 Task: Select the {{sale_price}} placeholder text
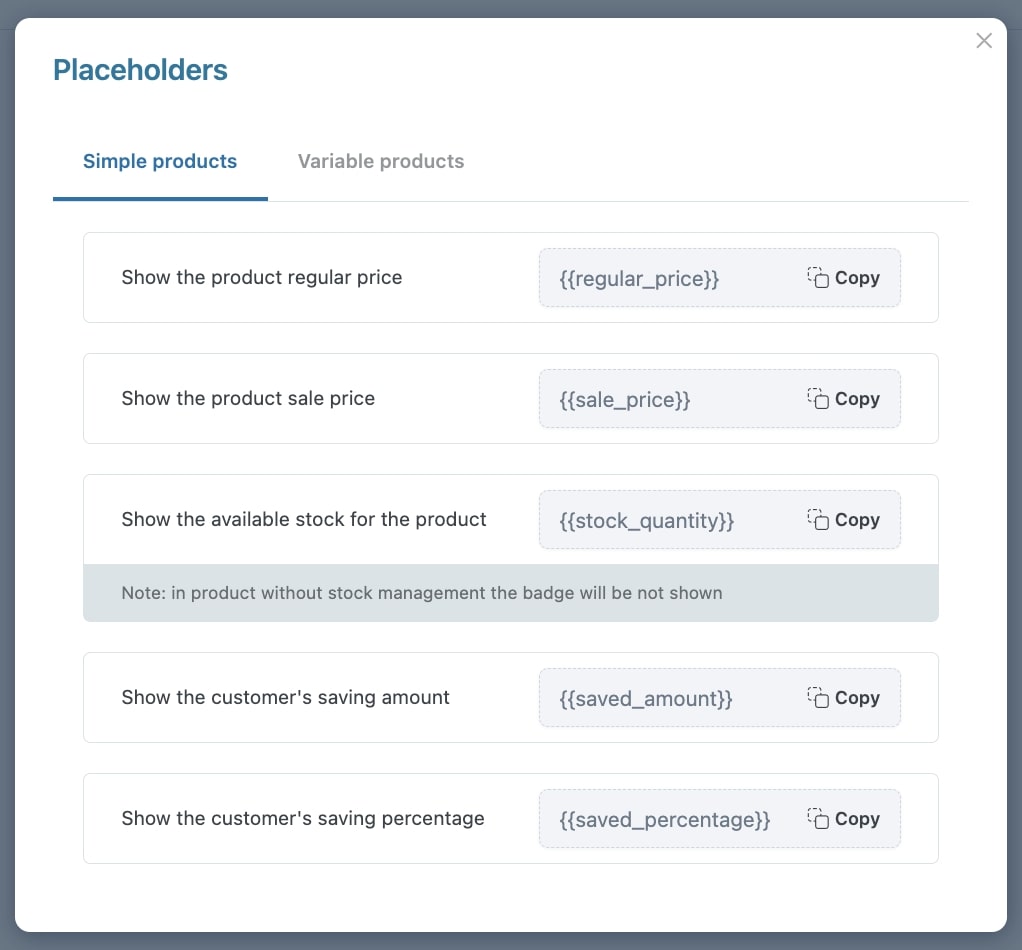tap(624, 400)
